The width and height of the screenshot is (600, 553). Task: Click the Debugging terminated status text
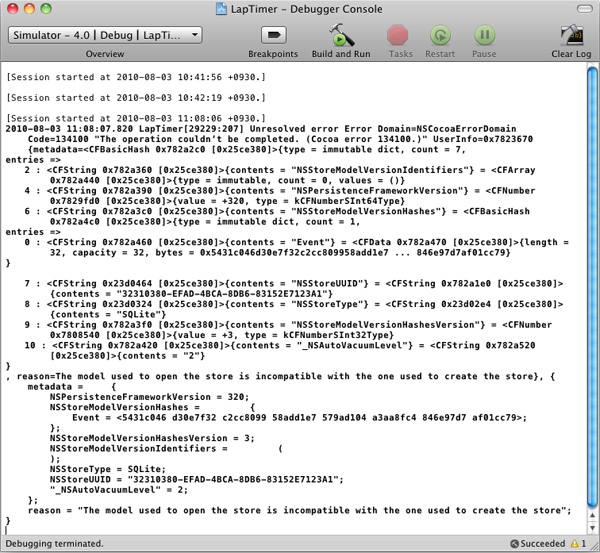(54, 544)
